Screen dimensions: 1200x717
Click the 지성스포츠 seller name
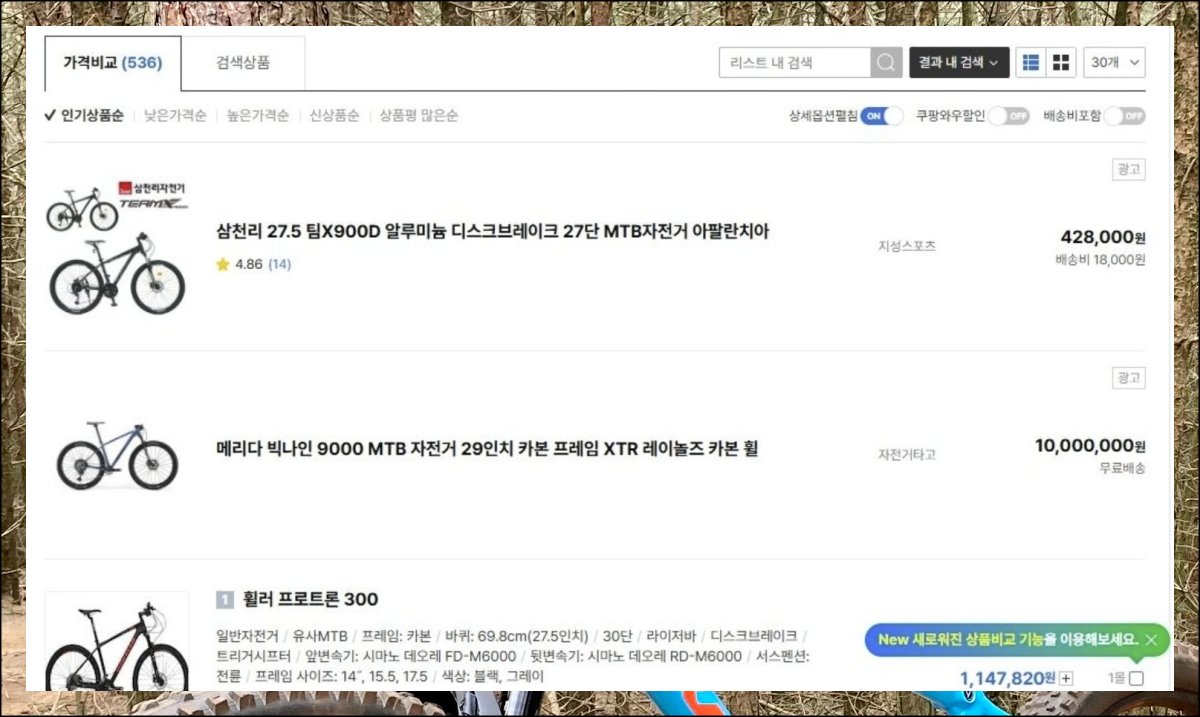pos(907,246)
